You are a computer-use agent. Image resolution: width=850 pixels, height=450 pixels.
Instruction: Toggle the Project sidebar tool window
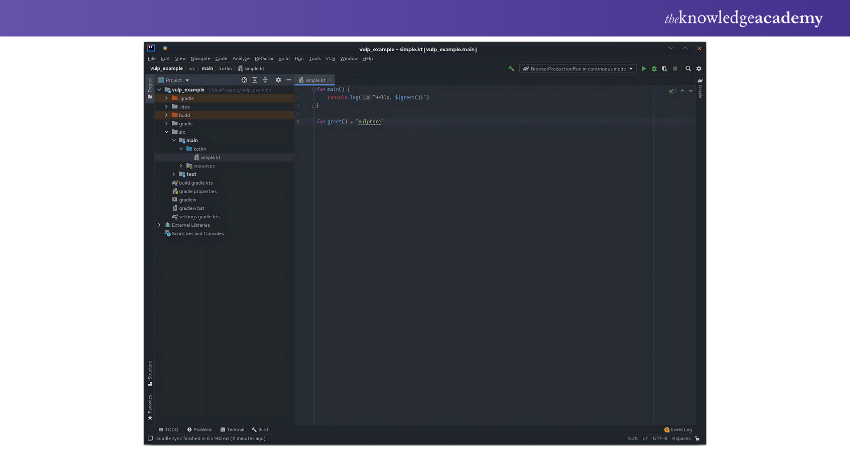[x=150, y=87]
